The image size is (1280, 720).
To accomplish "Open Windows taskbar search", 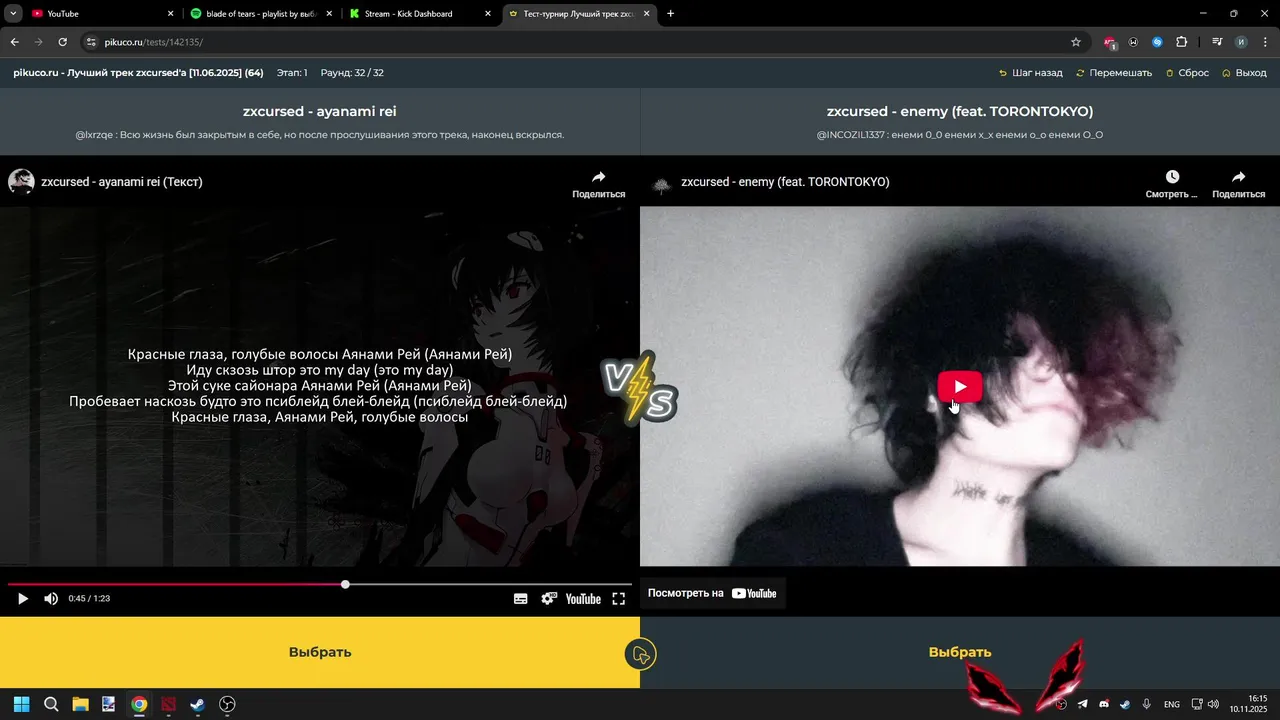I will pos(51,704).
